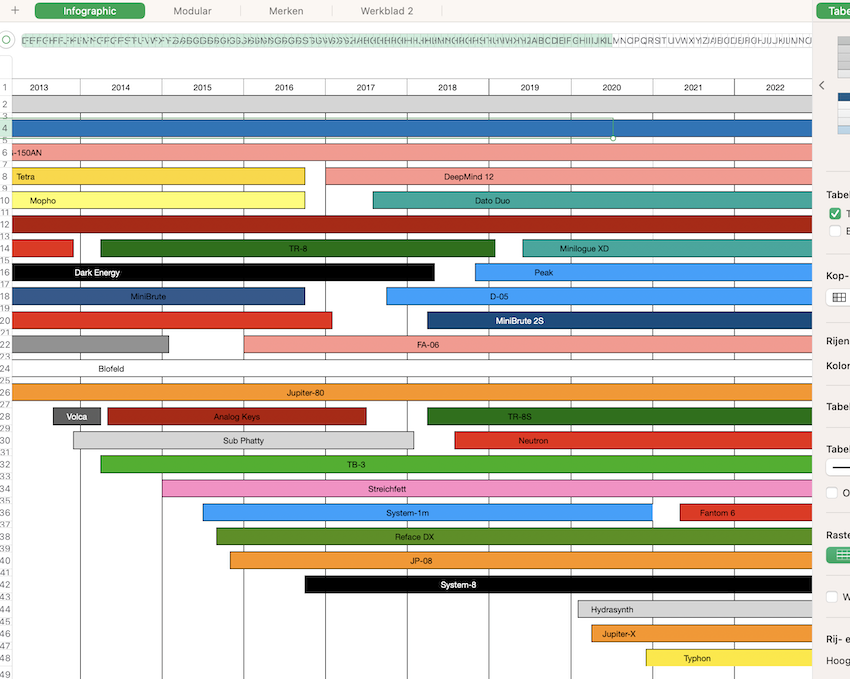Tick the empty checkbox right below the ticked one
The image size is (850, 679).
(x=835, y=231)
